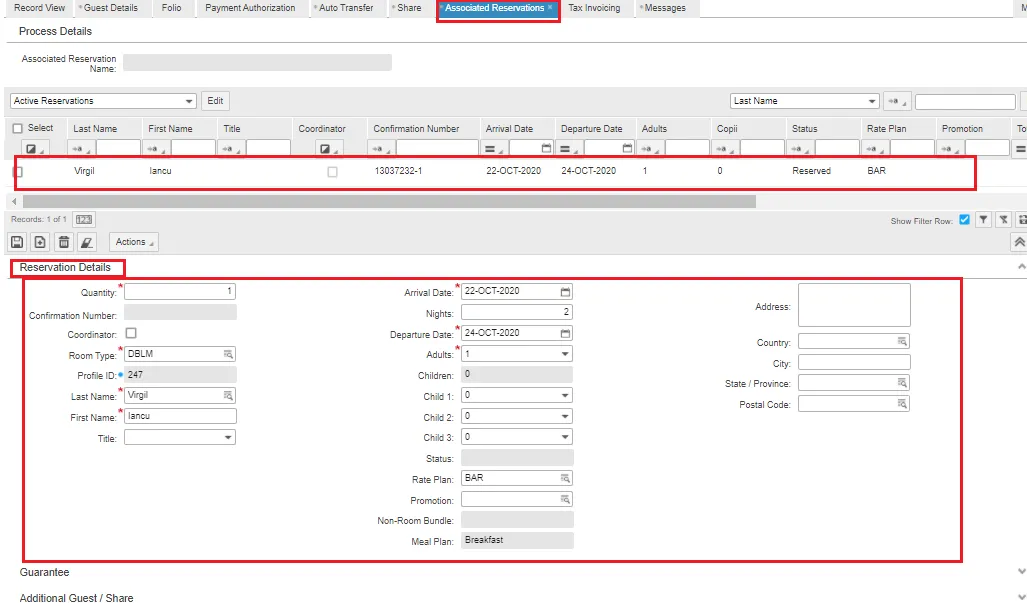The image size is (1027, 603).
Task: Open the Last Name lookup in Reservation Details
Action: (228, 395)
